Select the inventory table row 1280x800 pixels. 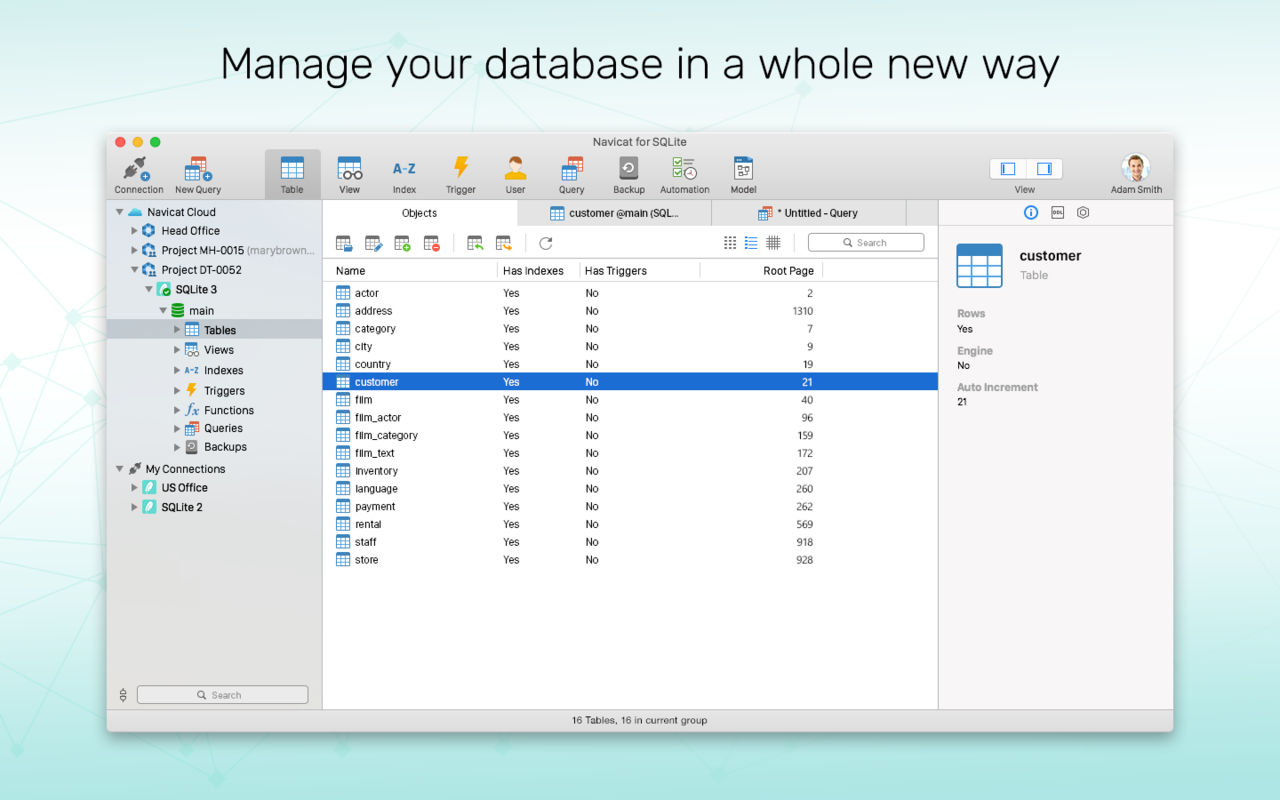click(630, 471)
